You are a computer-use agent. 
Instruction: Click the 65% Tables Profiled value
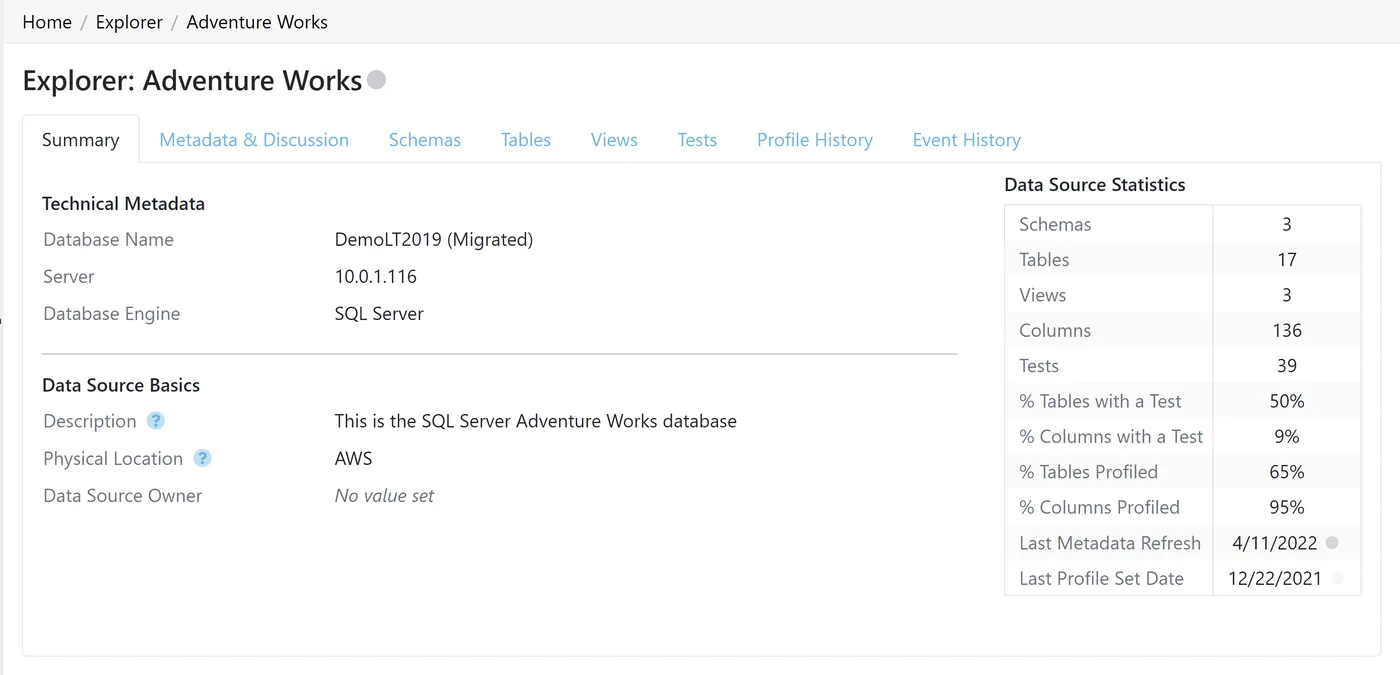pyautogui.click(x=1287, y=472)
